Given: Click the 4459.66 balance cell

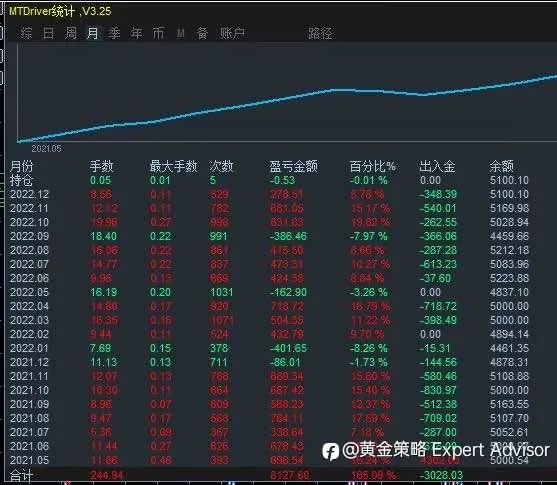Looking at the screenshot, I should (509, 236).
